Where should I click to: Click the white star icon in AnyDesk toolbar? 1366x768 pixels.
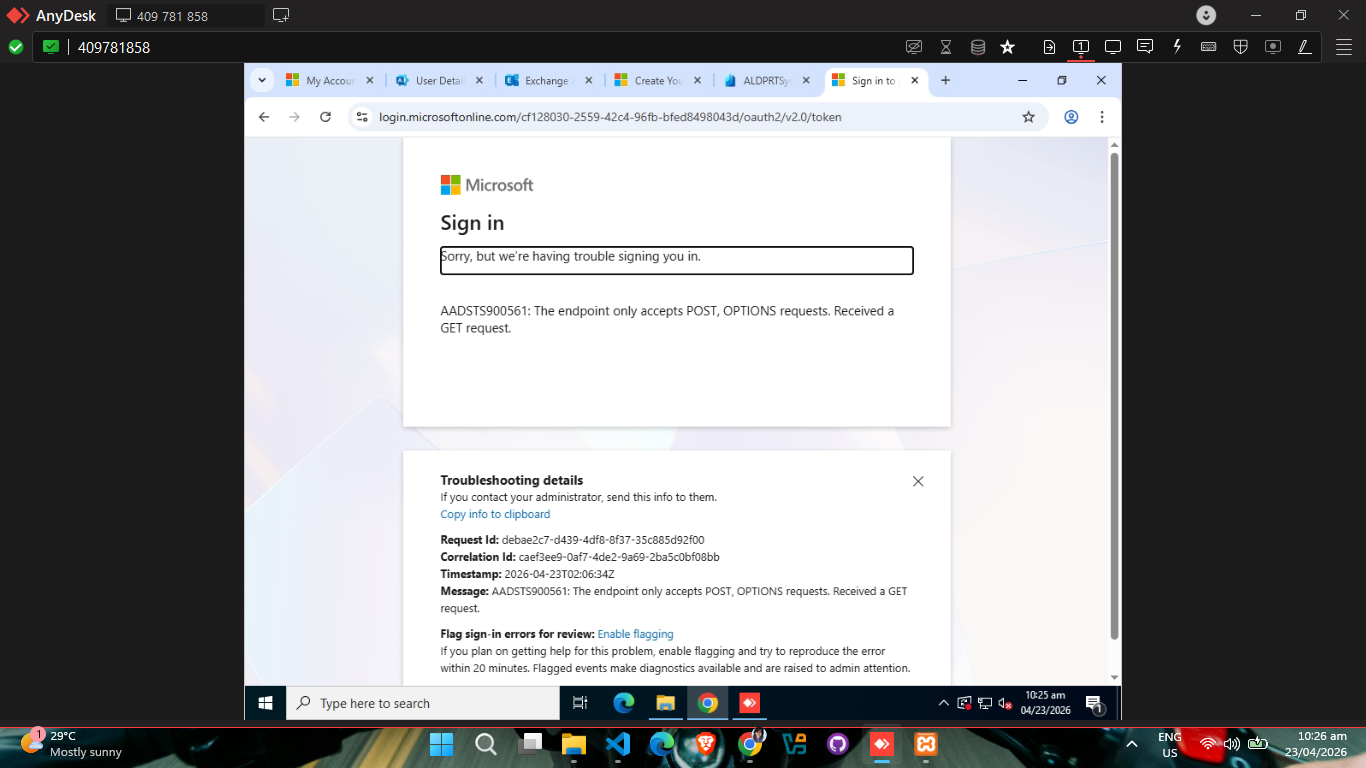click(x=1008, y=47)
